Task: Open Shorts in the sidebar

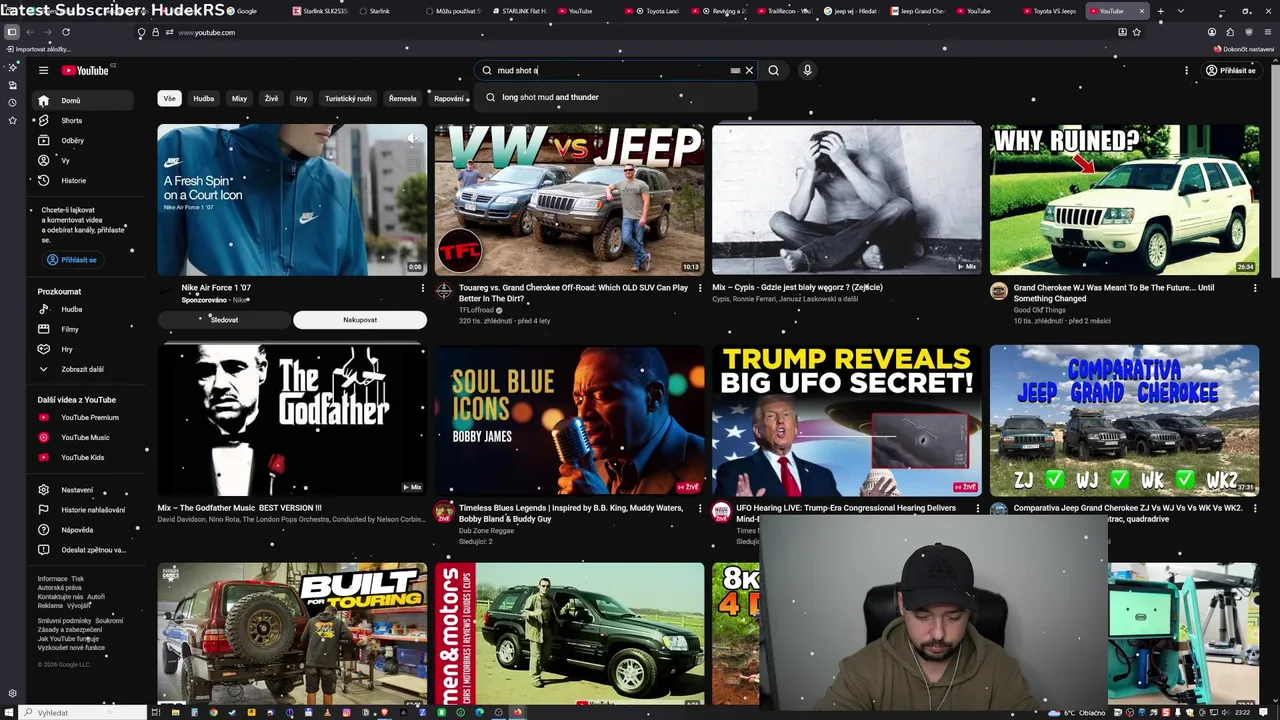Action: click(x=84, y=120)
